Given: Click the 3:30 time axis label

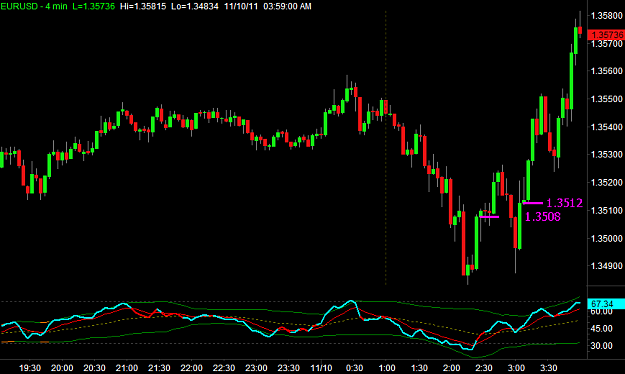Looking at the screenshot, I should click(548, 368).
